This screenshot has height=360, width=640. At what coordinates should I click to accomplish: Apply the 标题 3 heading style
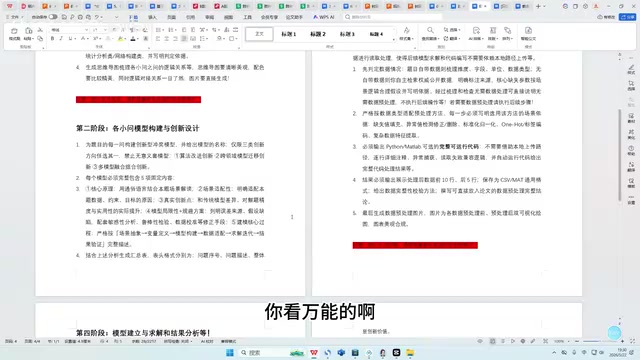point(347,34)
